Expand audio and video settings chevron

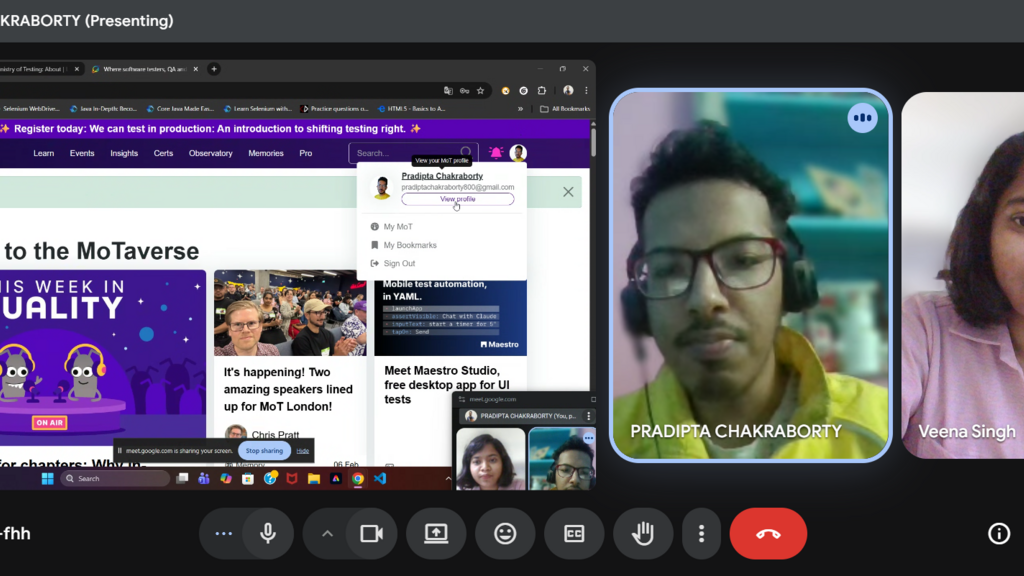[x=327, y=534]
